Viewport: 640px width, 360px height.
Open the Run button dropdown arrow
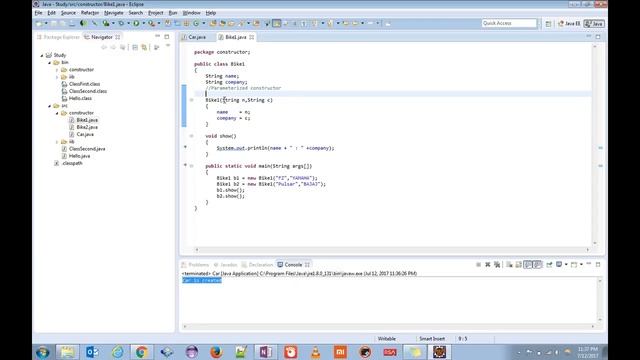pyautogui.click(x=143, y=24)
